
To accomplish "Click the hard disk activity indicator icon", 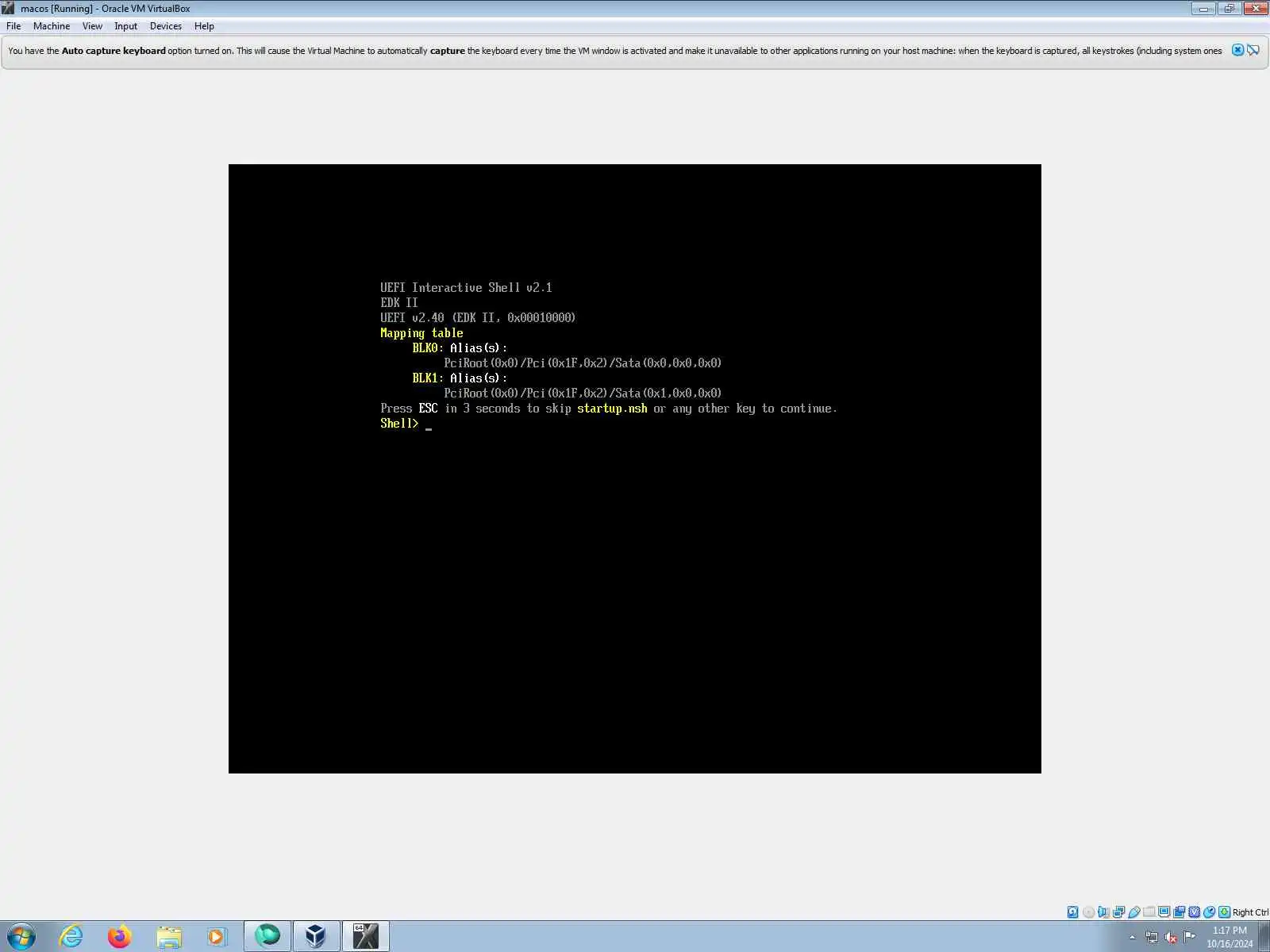I will click(1073, 912).
